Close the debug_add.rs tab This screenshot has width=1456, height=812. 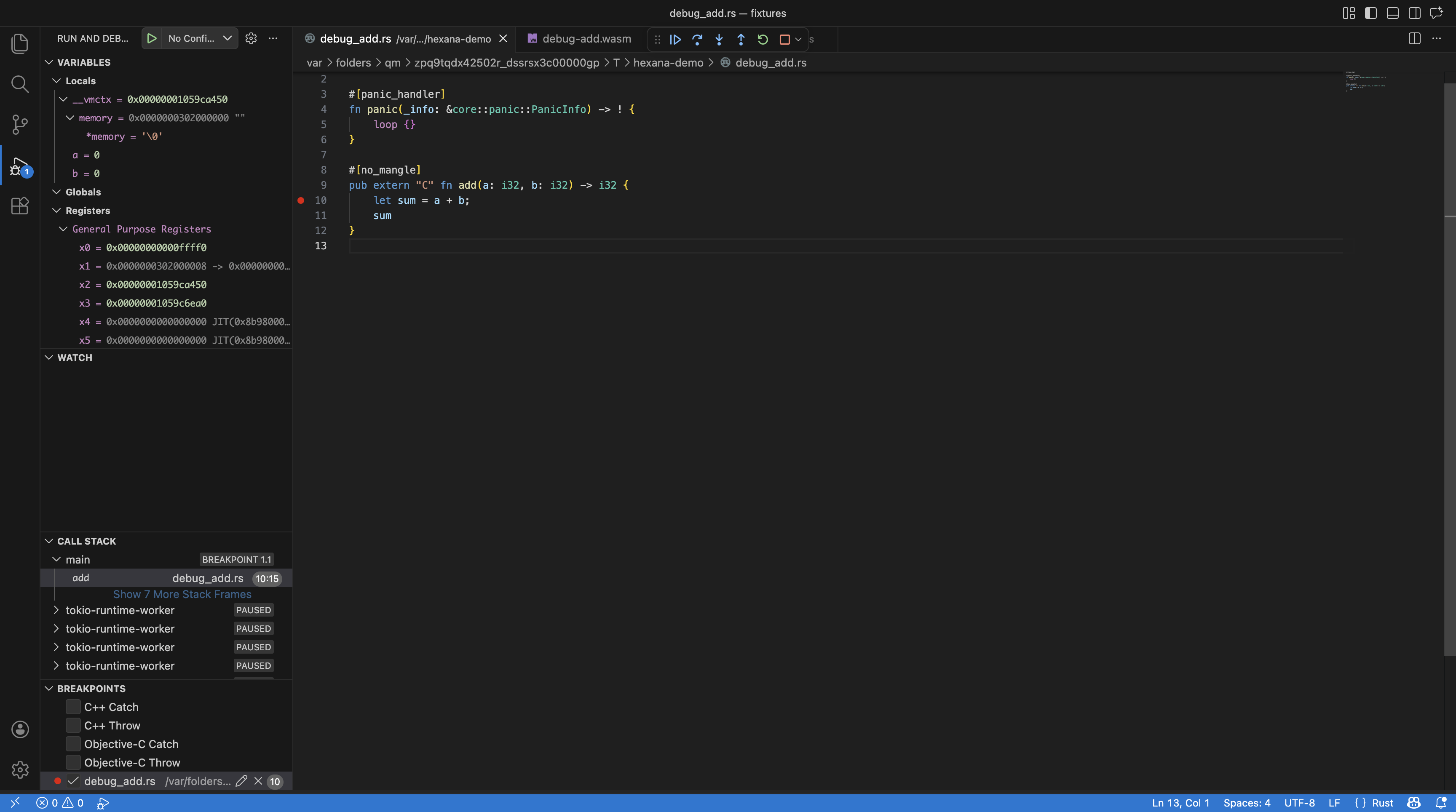pos(503,38)
